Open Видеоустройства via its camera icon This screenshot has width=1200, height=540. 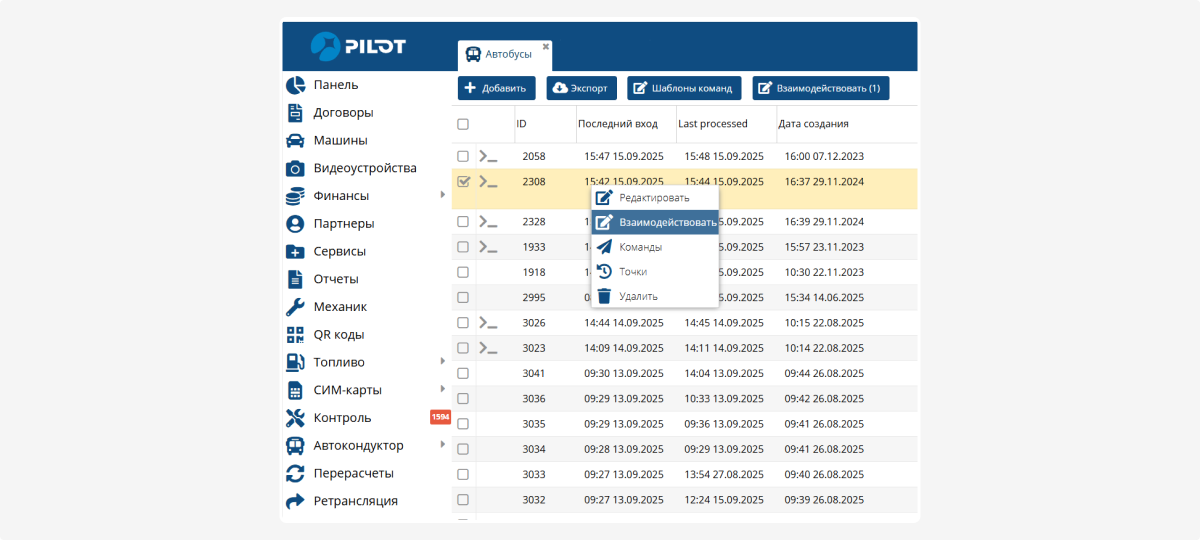tap(295, 168)
